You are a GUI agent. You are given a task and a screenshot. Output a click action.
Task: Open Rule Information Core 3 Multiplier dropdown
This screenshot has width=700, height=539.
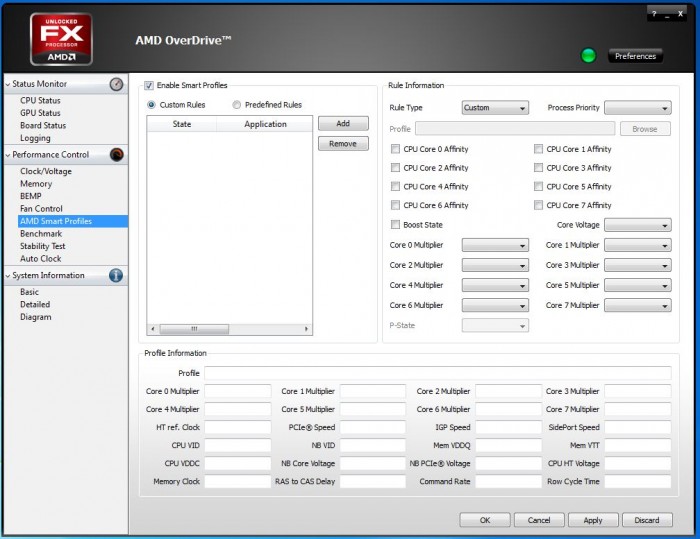(638, 265)
